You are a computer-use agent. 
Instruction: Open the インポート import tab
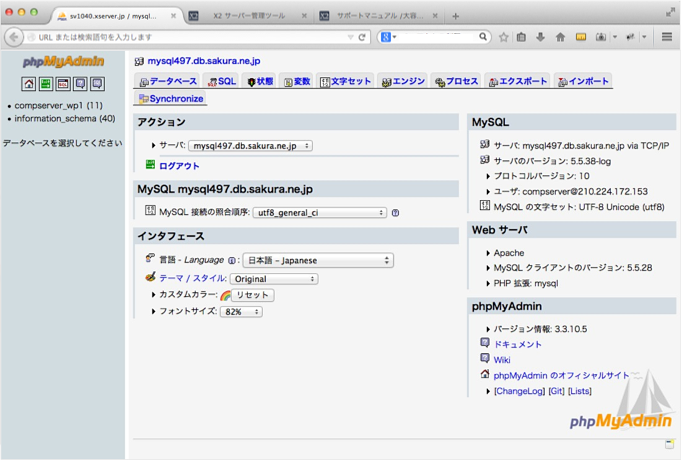583,81
